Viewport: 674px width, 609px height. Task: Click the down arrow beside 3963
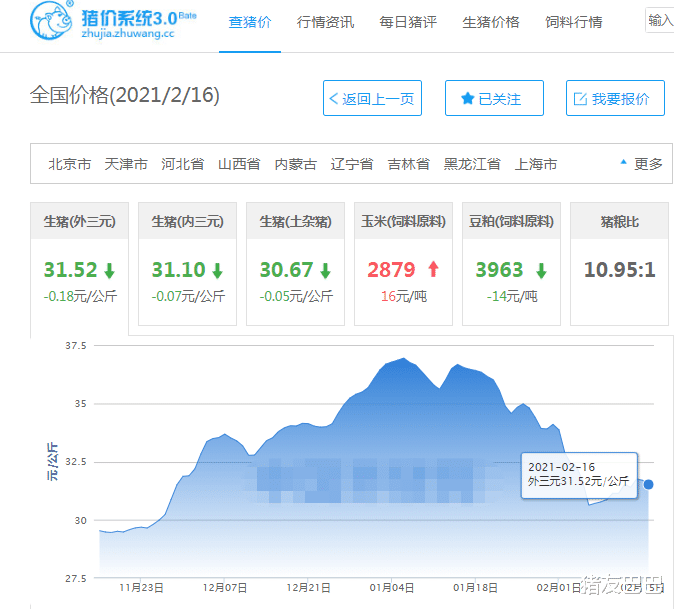542,271
